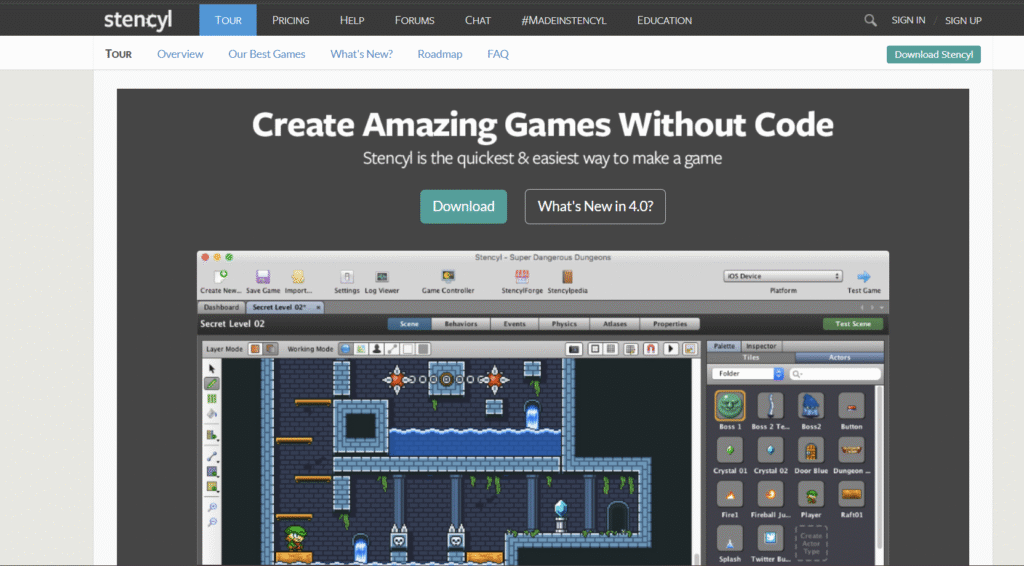Click the Stencylpedia book icon

pyautogui.click(x=567, y=277)
